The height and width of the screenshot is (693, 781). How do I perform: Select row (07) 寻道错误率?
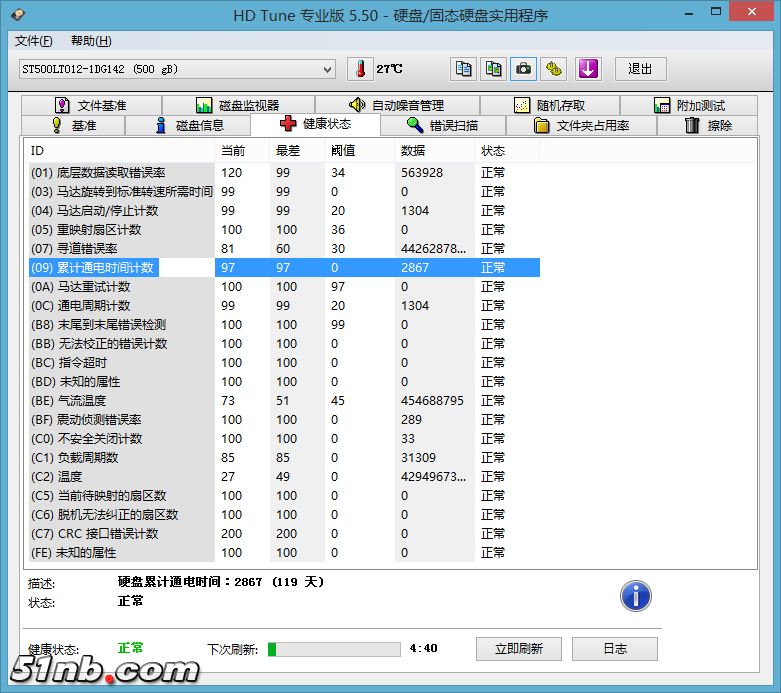point(284,248)
